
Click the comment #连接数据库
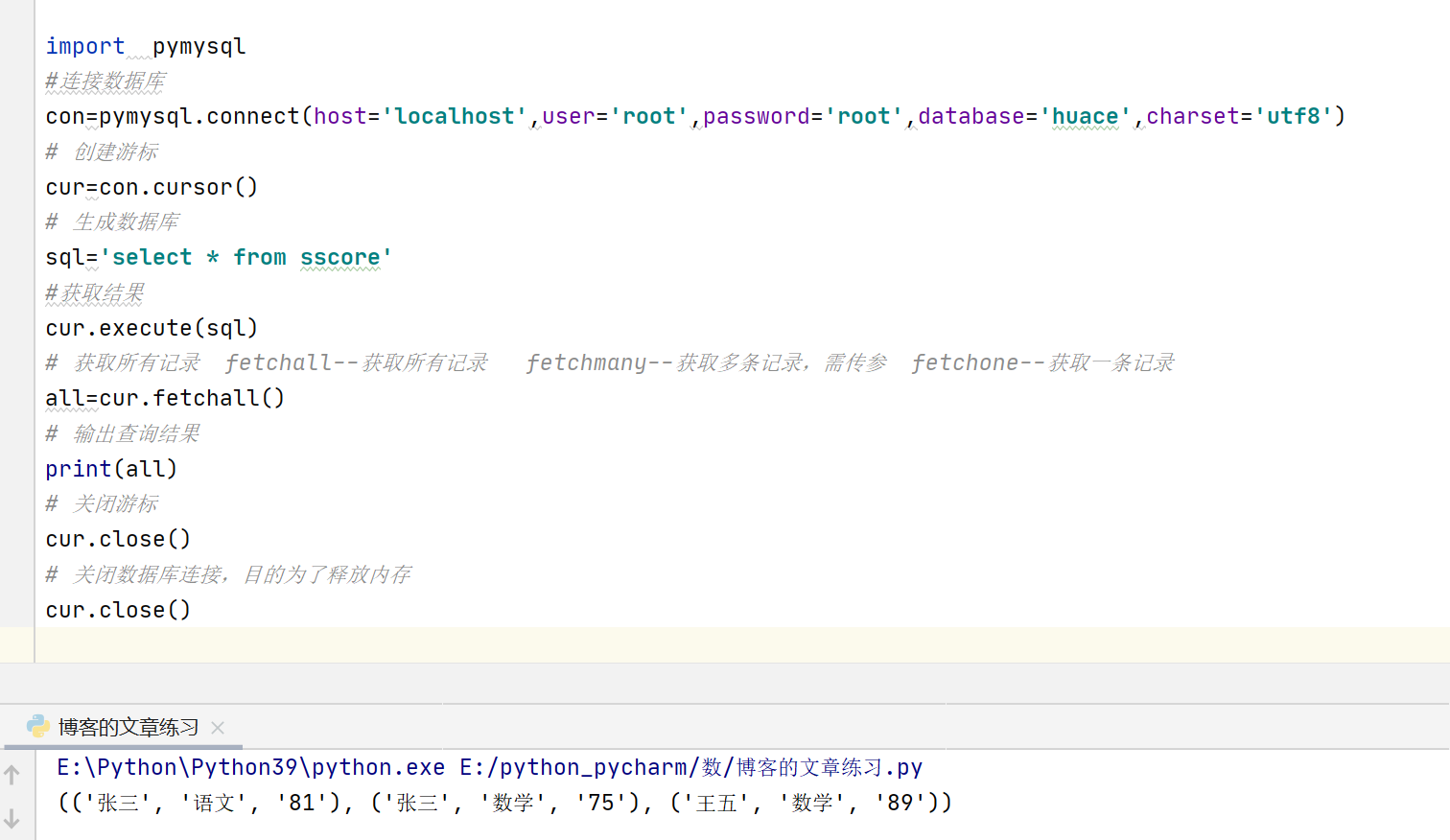pos(105,81)
